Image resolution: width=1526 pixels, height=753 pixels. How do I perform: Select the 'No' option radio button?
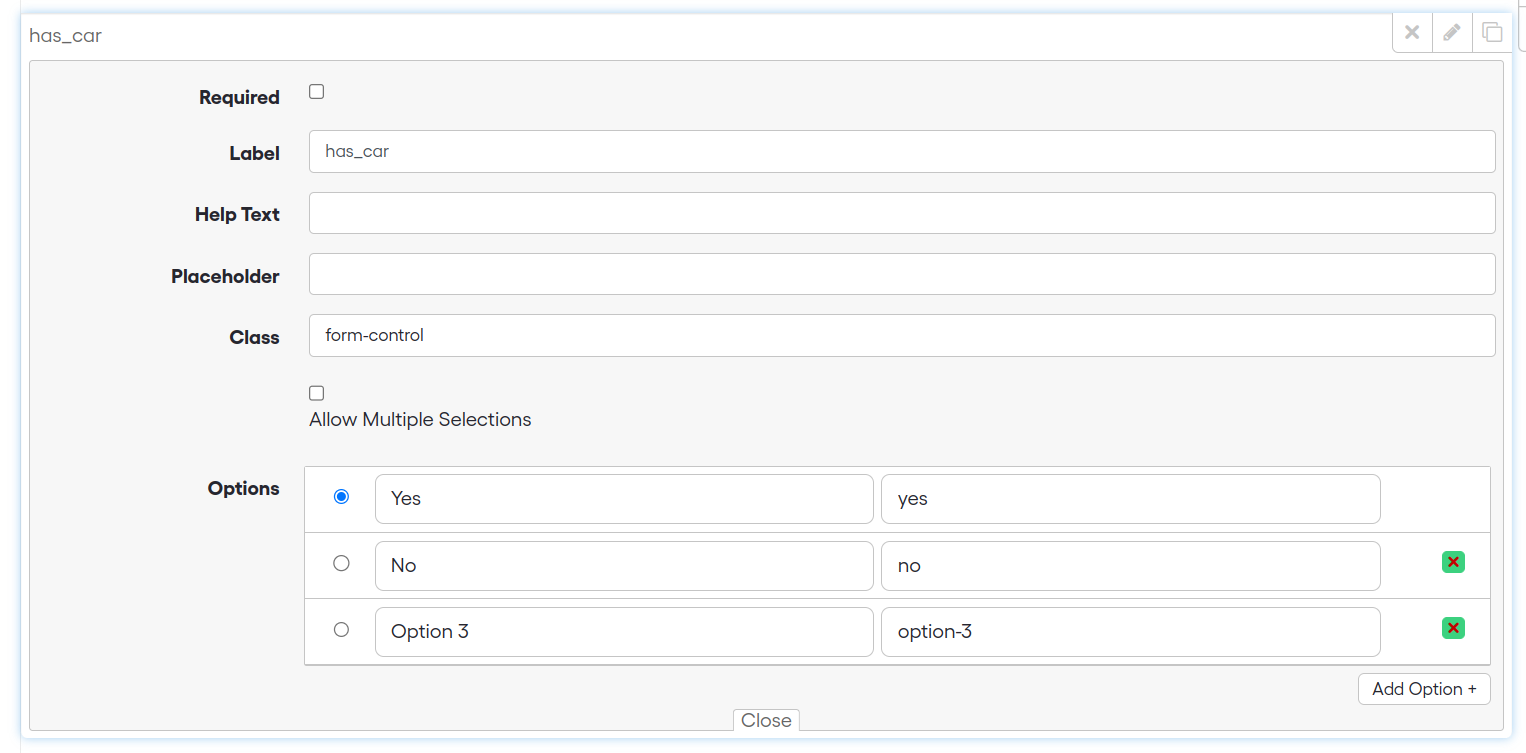click(341, 563)
